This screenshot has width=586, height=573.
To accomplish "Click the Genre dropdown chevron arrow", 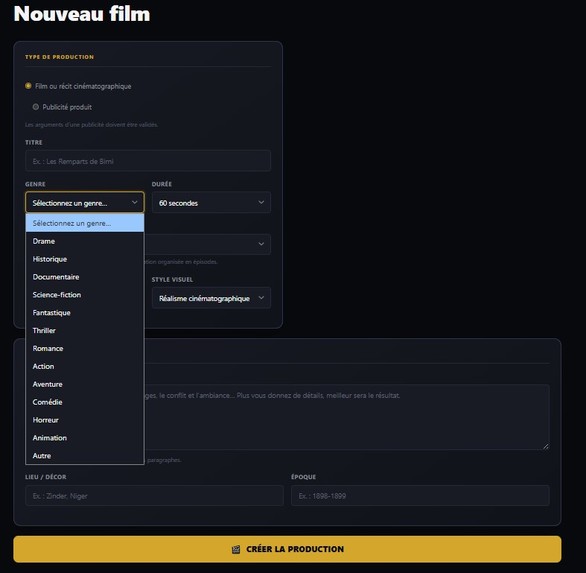I will (x=135, y=202).
